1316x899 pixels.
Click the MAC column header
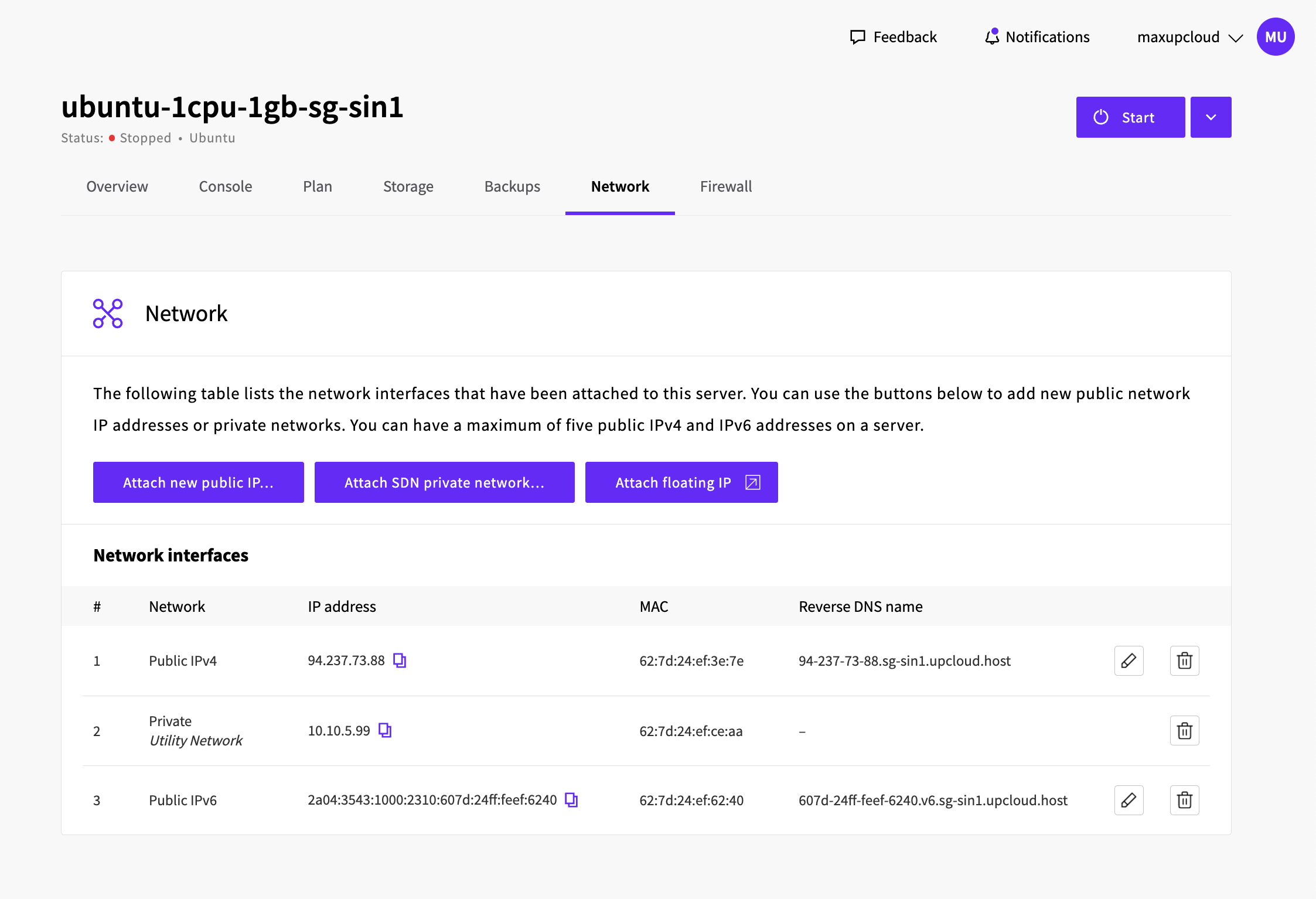pos(654,607)
